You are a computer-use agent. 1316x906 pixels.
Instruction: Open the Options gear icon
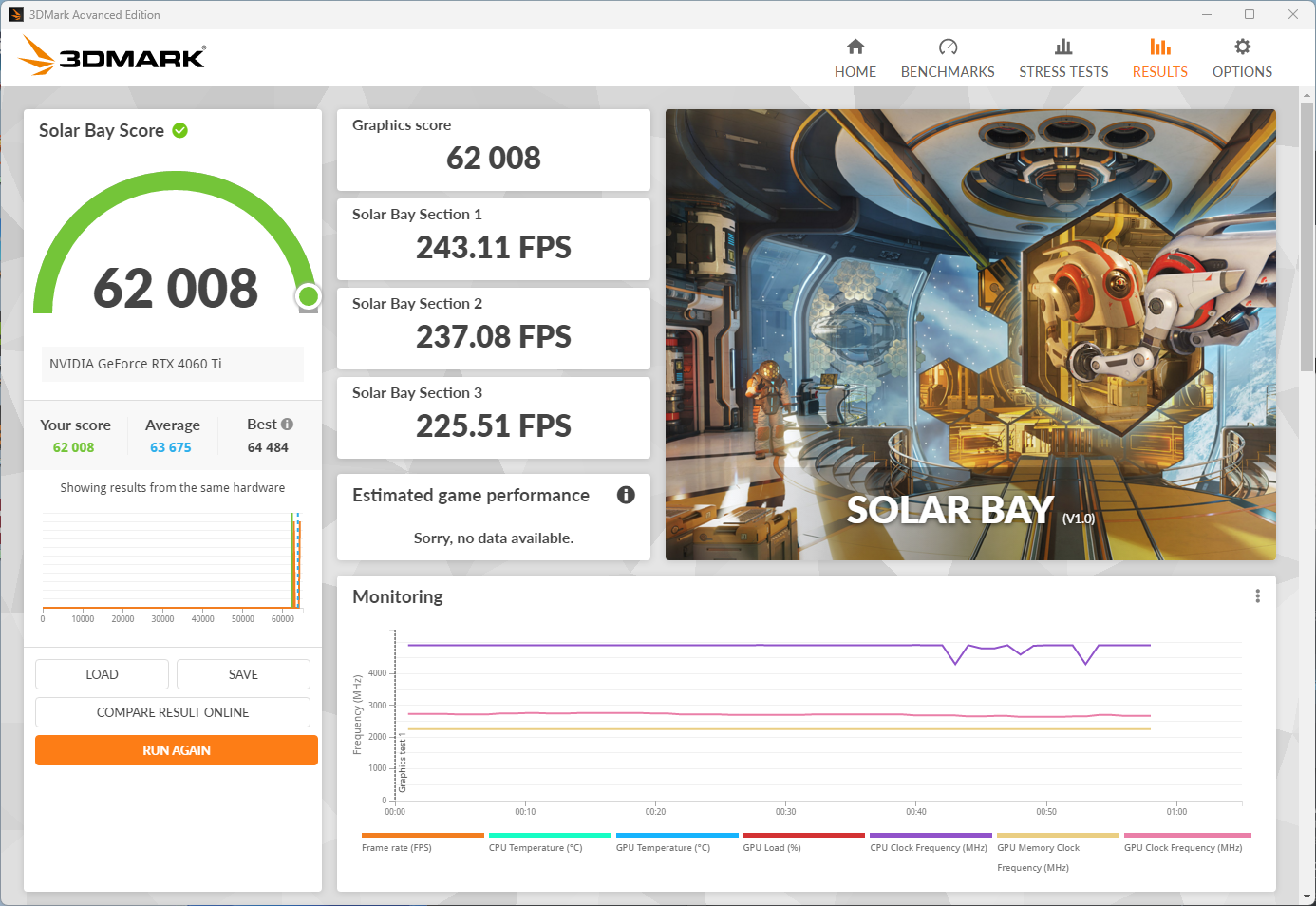click(x=1242, y=47)
